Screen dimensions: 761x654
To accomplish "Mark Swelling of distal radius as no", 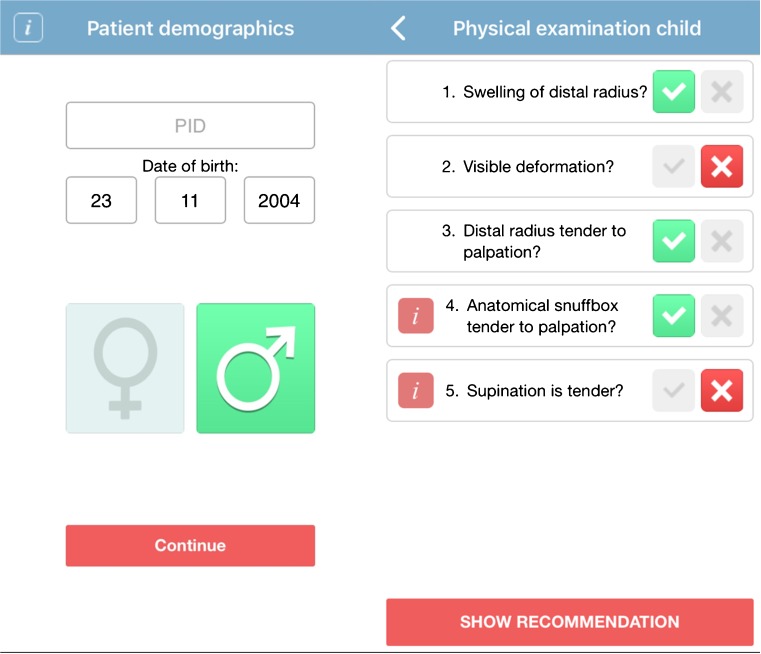I will 722,93.
